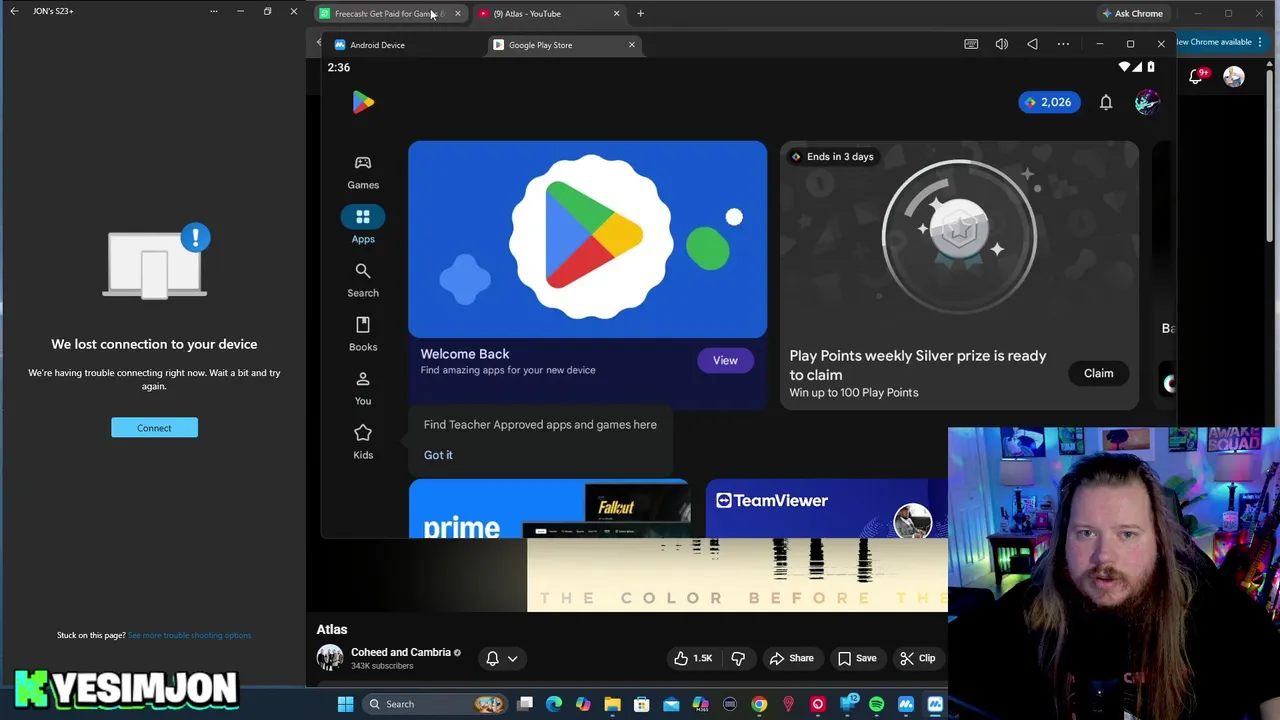Open File Explorer from taskbar

click(612, 704)
